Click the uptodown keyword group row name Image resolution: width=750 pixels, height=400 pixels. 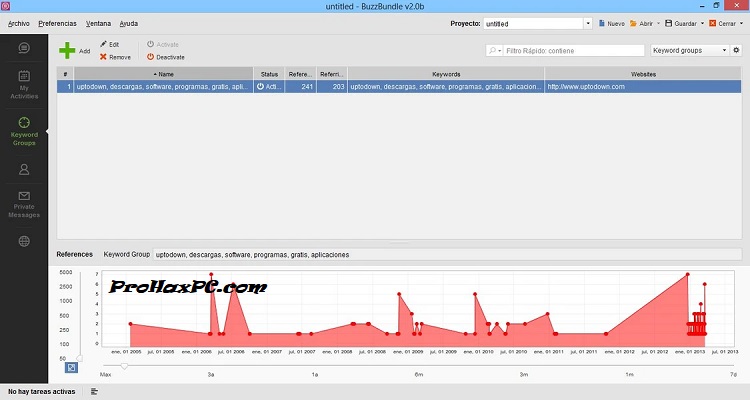tap(164, 87)
